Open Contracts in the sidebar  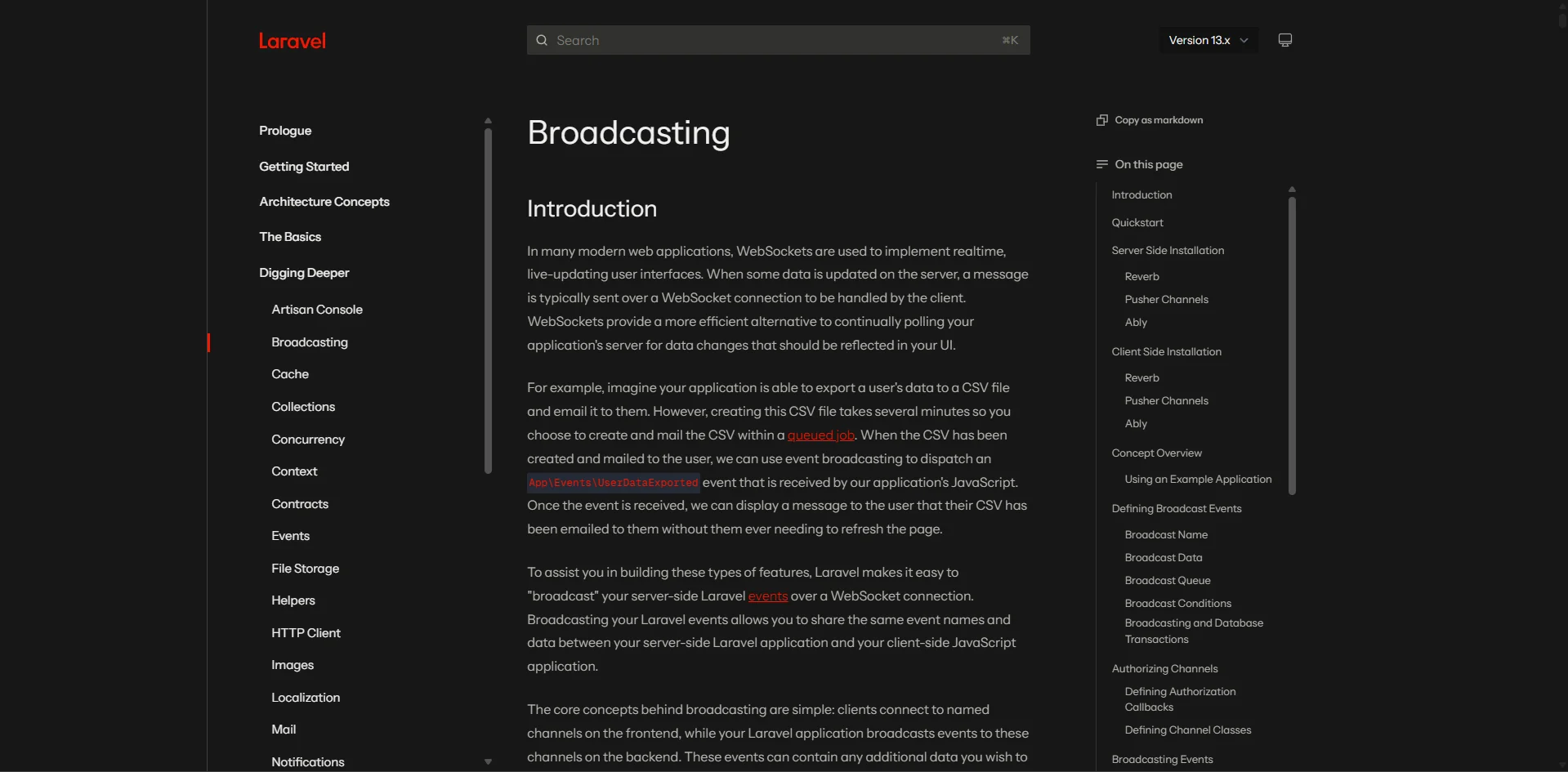(300, 504)
